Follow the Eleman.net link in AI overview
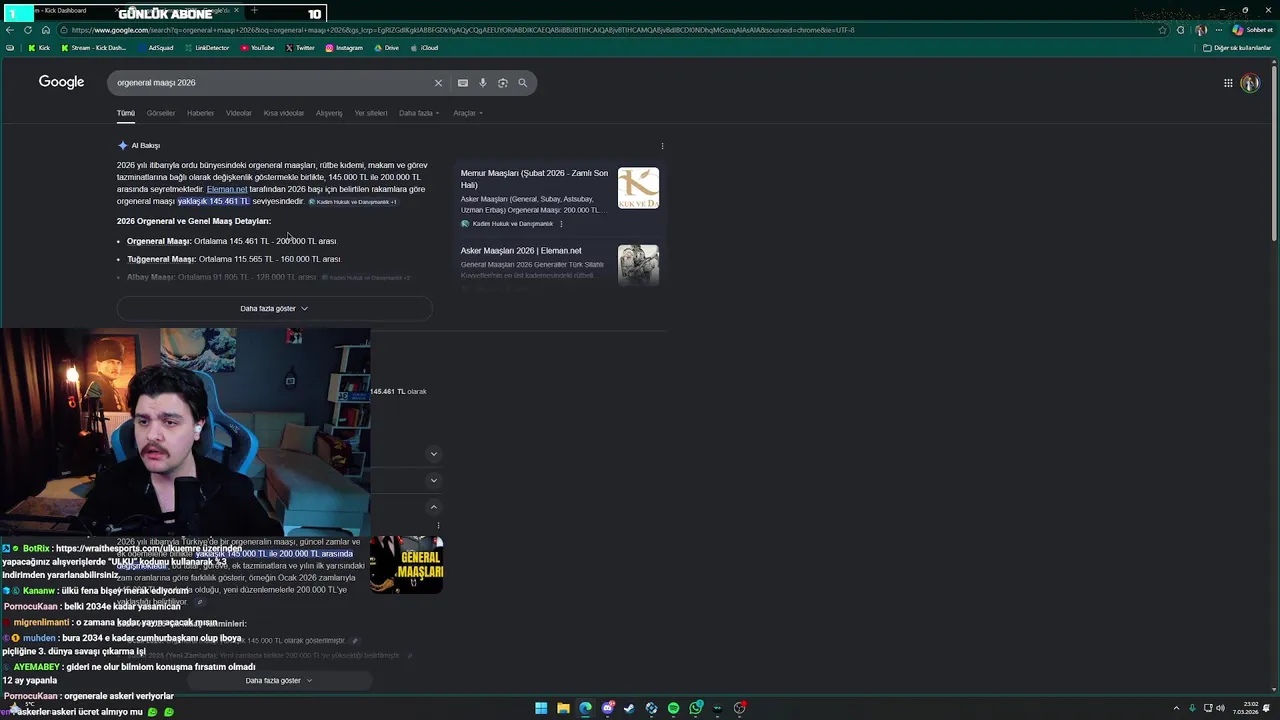The height and width of the screenshot is (720, 1280). [x=227, y=189]
